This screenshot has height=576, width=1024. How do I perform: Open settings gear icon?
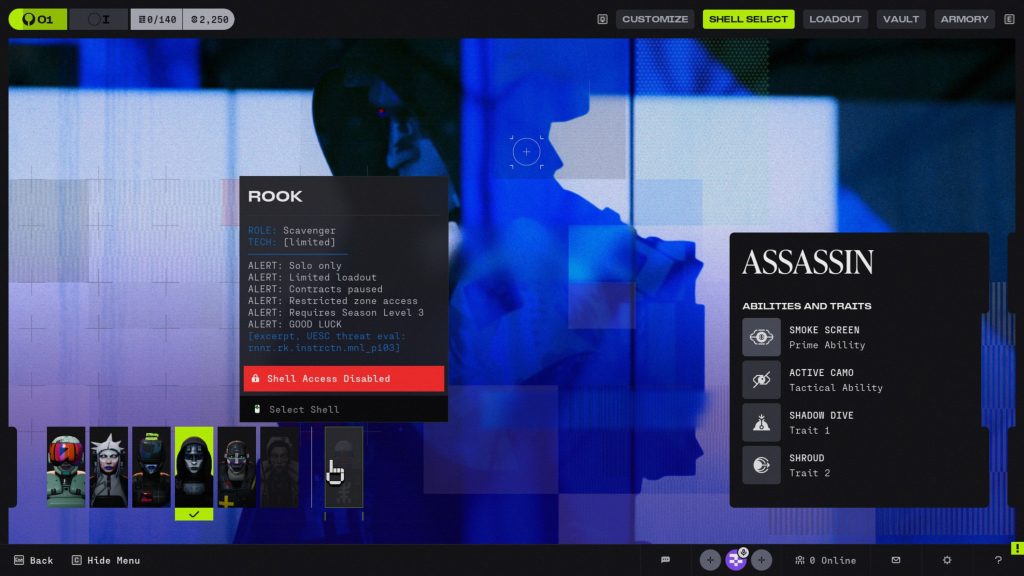click(x=947, y=560)
